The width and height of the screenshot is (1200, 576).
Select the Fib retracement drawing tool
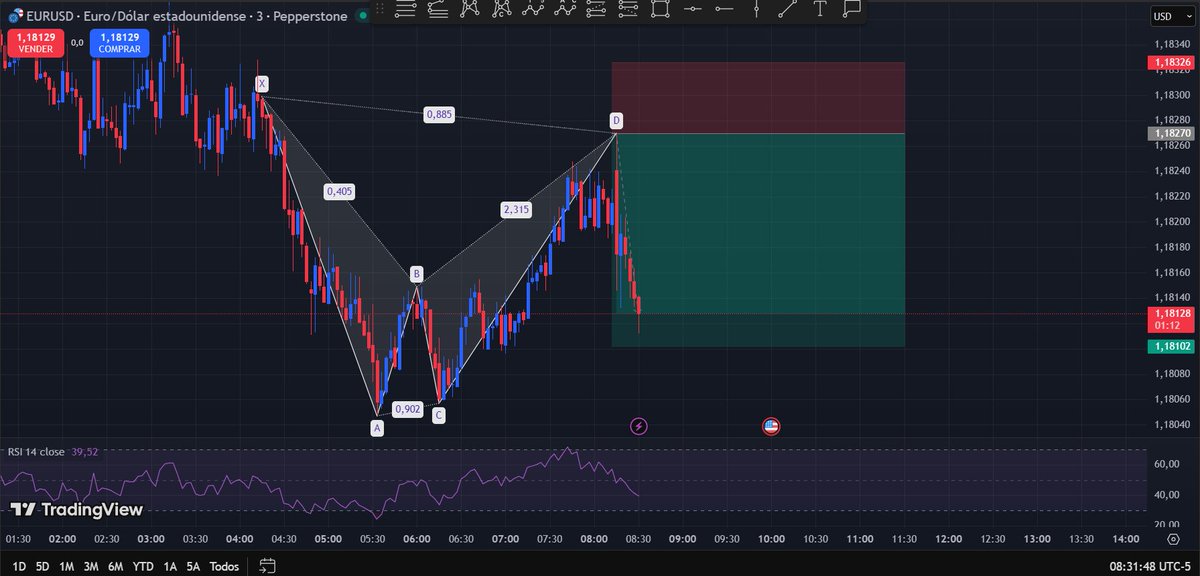pos(405,8)
